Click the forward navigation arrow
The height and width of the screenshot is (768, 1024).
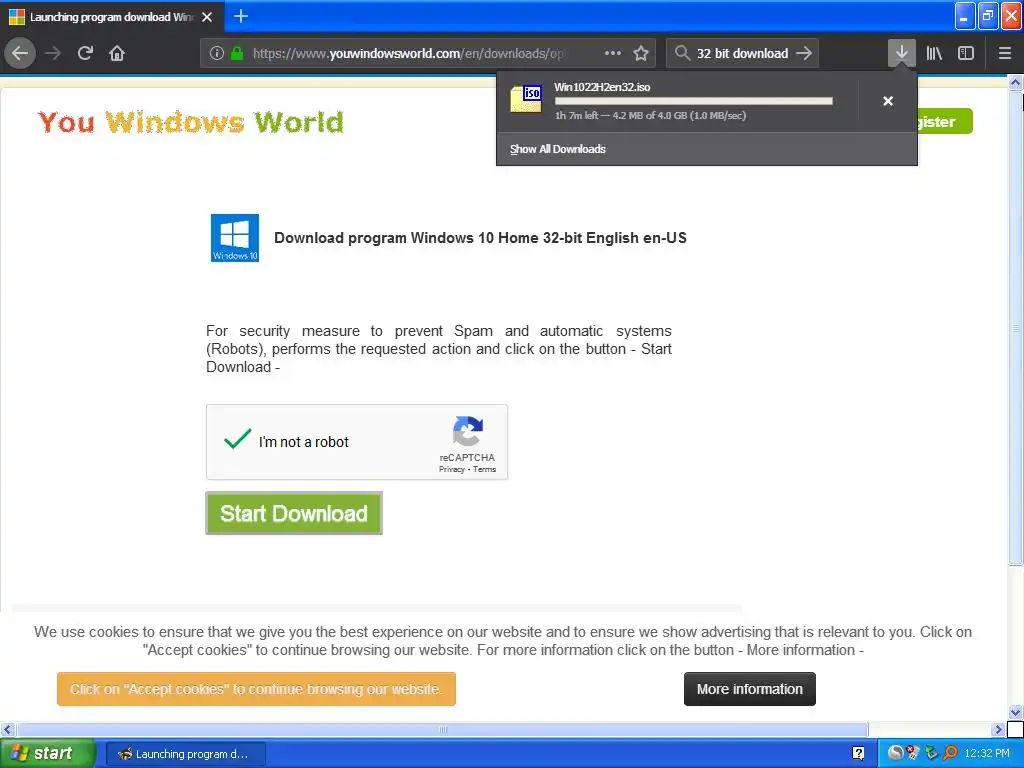(x=53, y=53)
